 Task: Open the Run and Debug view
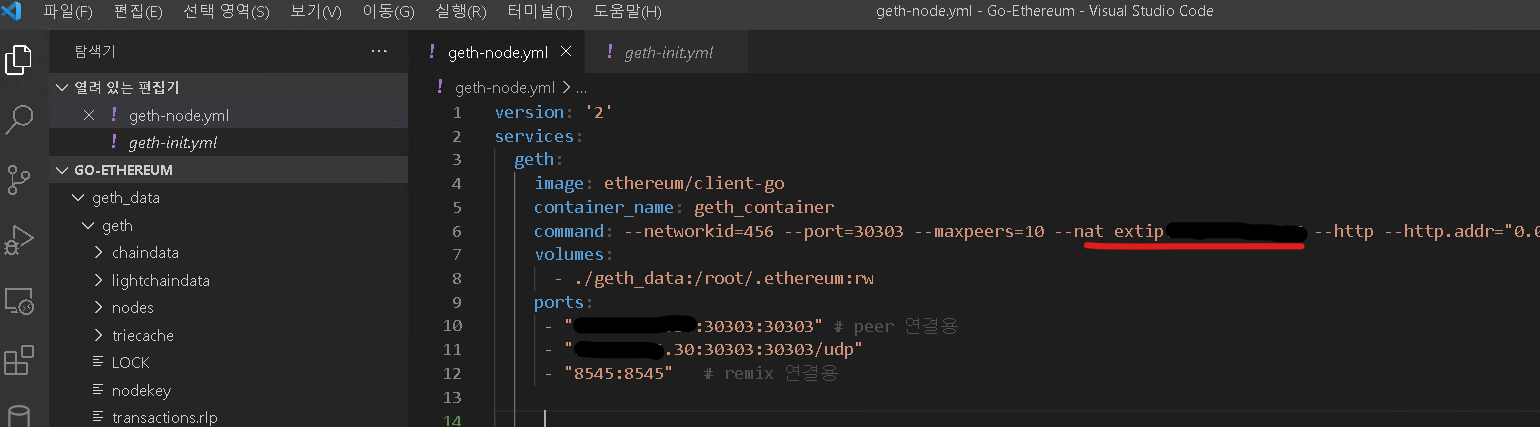click(x=19, y=240)
